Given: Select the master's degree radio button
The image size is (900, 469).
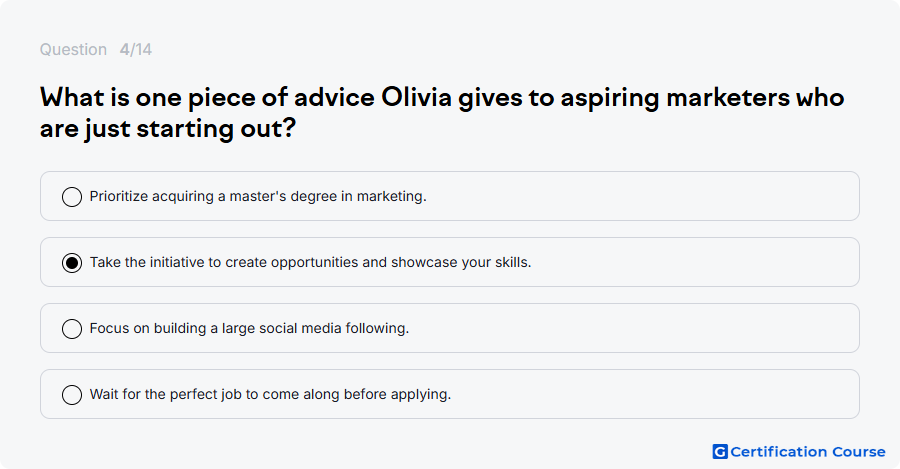Looking at the screenshot, I should (72, 196).
